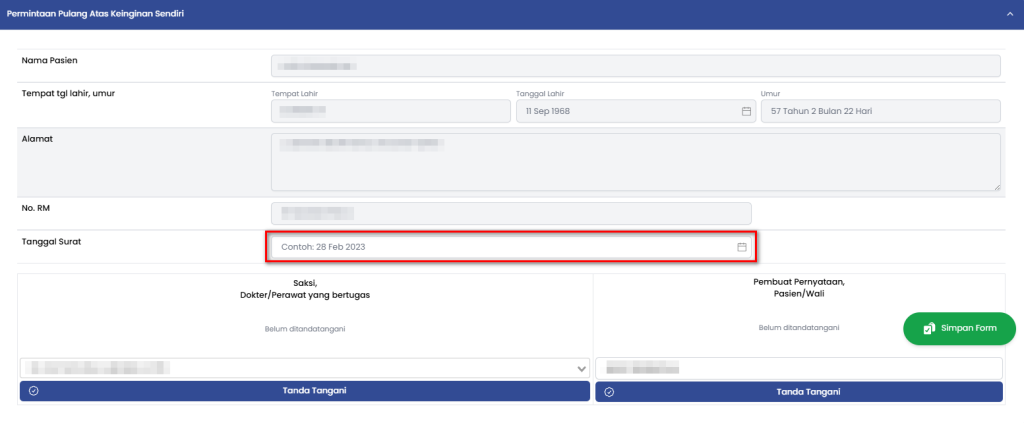Click the green Simpan Form button
Viewport: 1024px width, 423px height.
959,328
